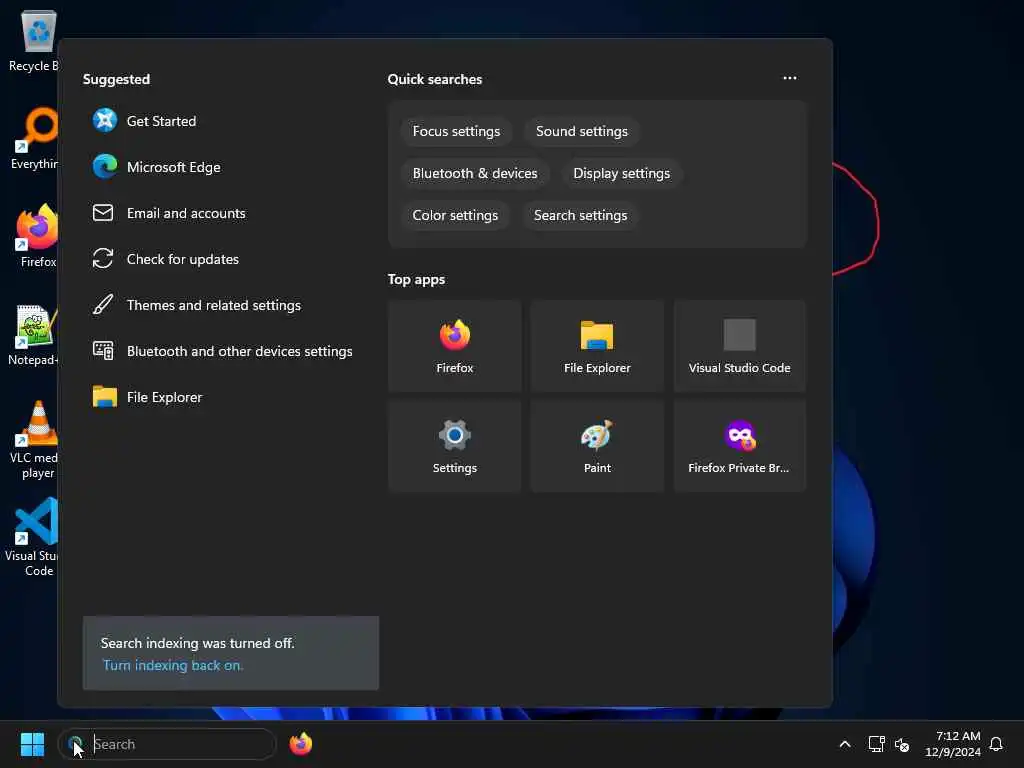Viewport: 1024px width, 768px height.
Task: Select the Recycle Bin desktop icon
Action: 34,41
